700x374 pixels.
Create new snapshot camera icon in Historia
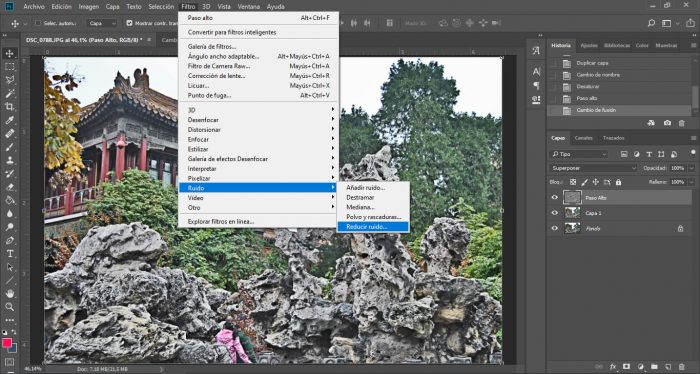coord(667,123)
